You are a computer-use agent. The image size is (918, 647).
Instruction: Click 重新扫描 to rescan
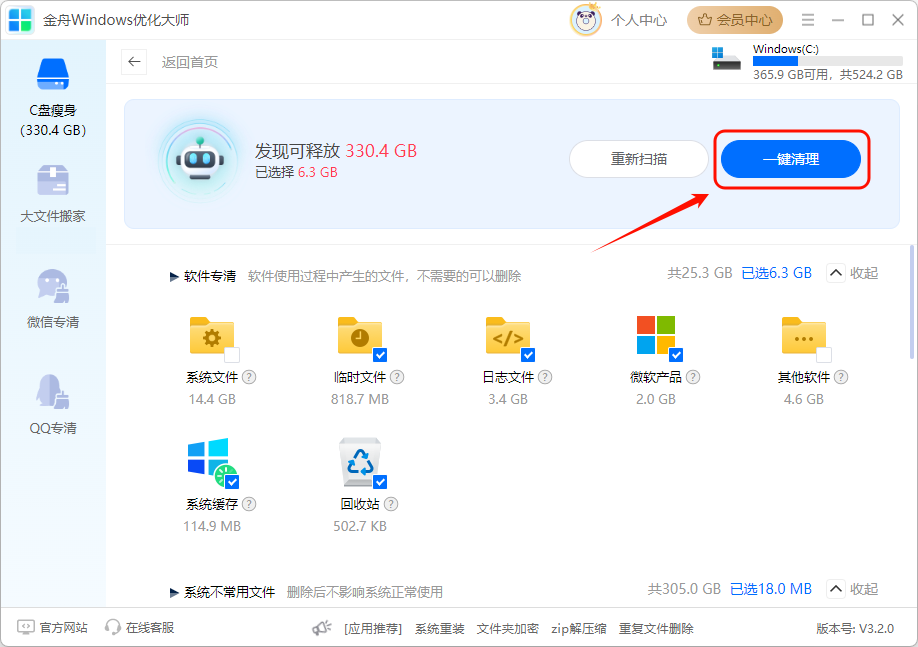(x=639, y=159)
